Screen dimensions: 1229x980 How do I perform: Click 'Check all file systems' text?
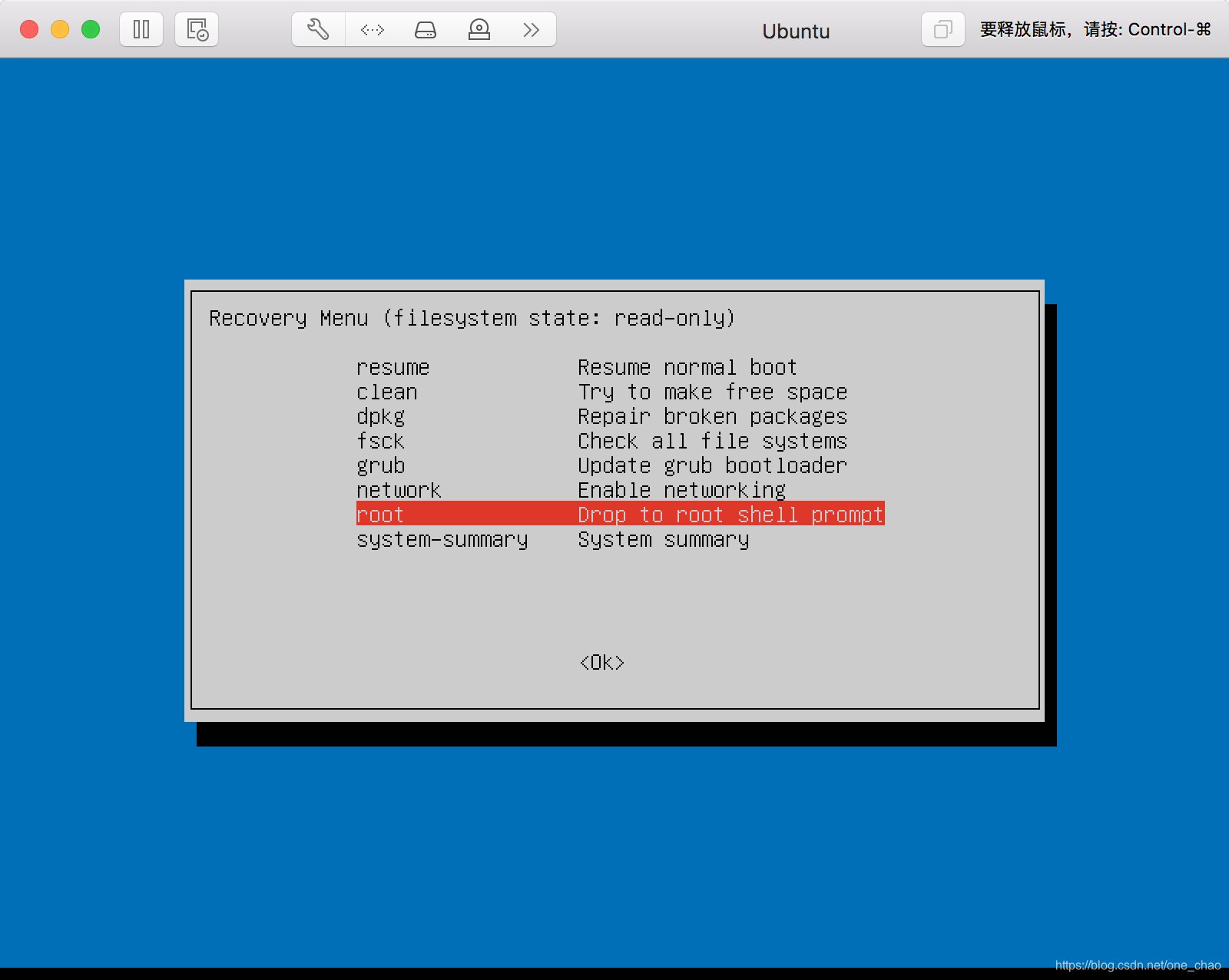click(x=713, y=442)
